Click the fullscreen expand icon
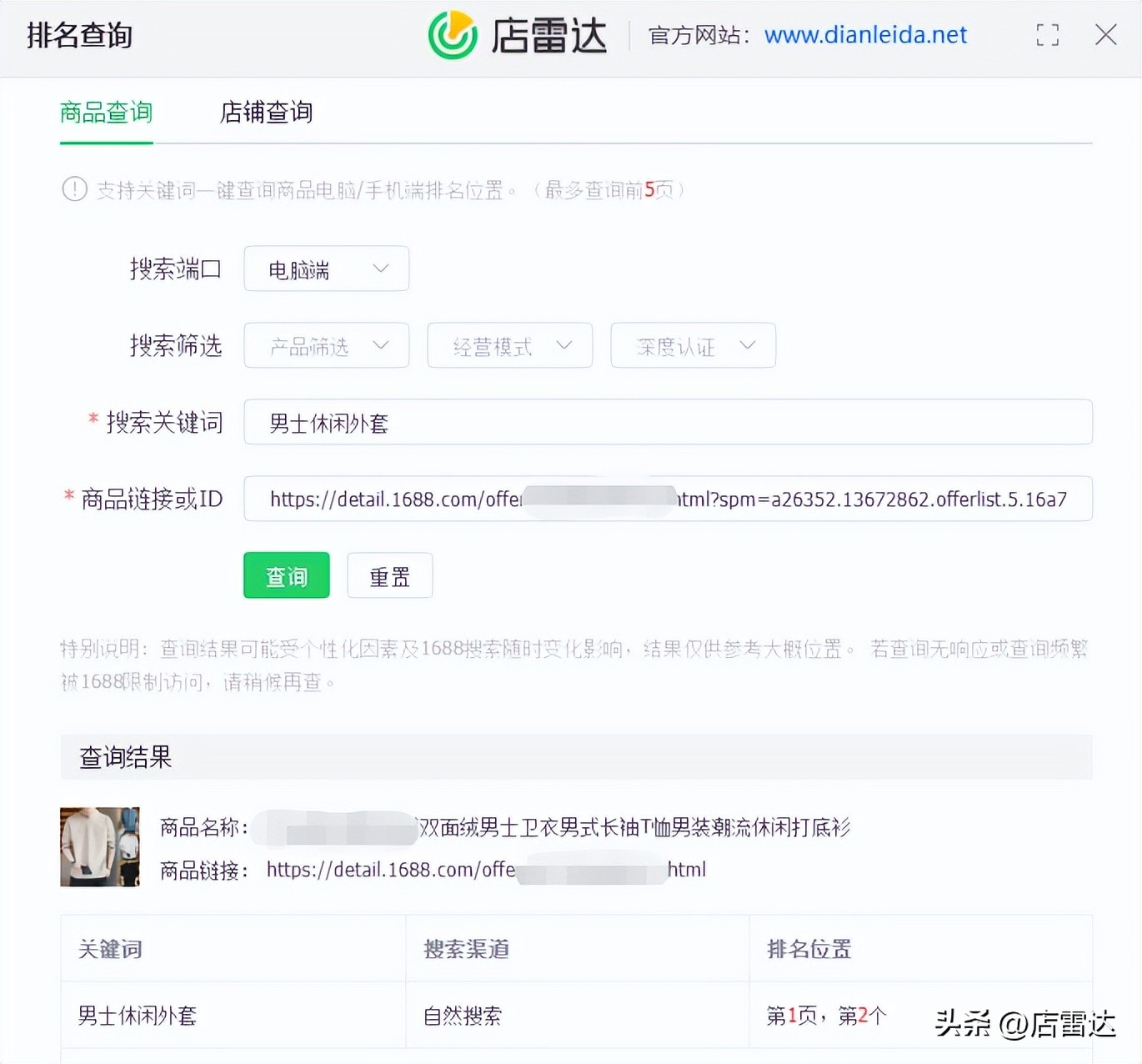 pyautogui.click(x=1047, y=35)
